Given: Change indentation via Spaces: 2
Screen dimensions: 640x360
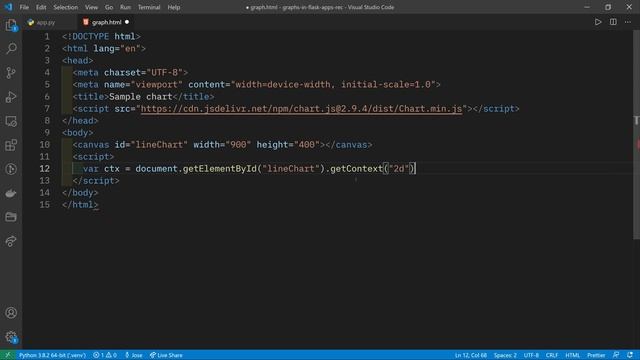Looking at the screenshot, I should (505, 355).
